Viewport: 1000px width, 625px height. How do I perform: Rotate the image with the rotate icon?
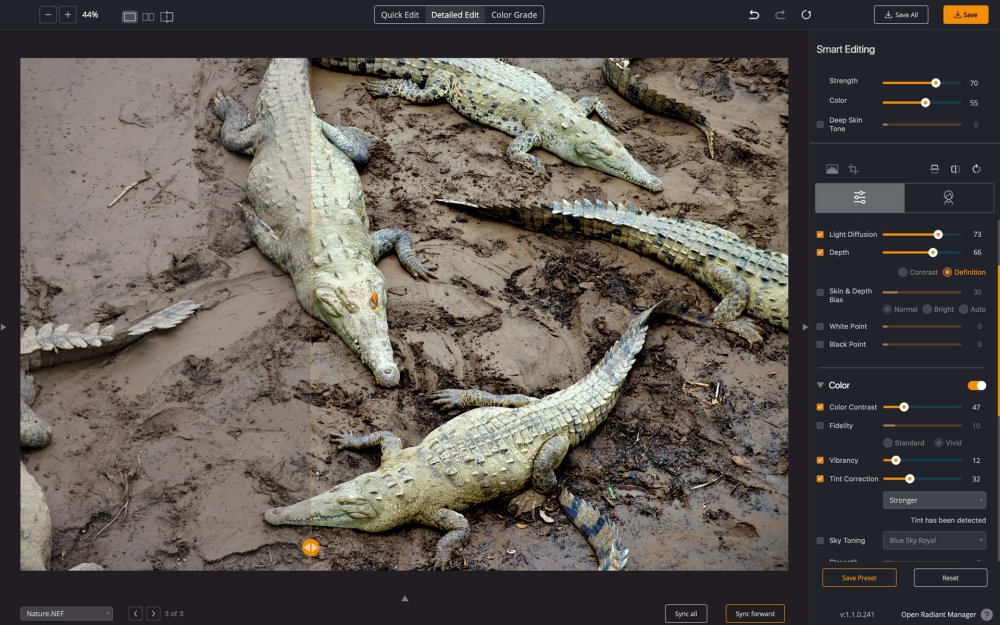coord(976,169)
